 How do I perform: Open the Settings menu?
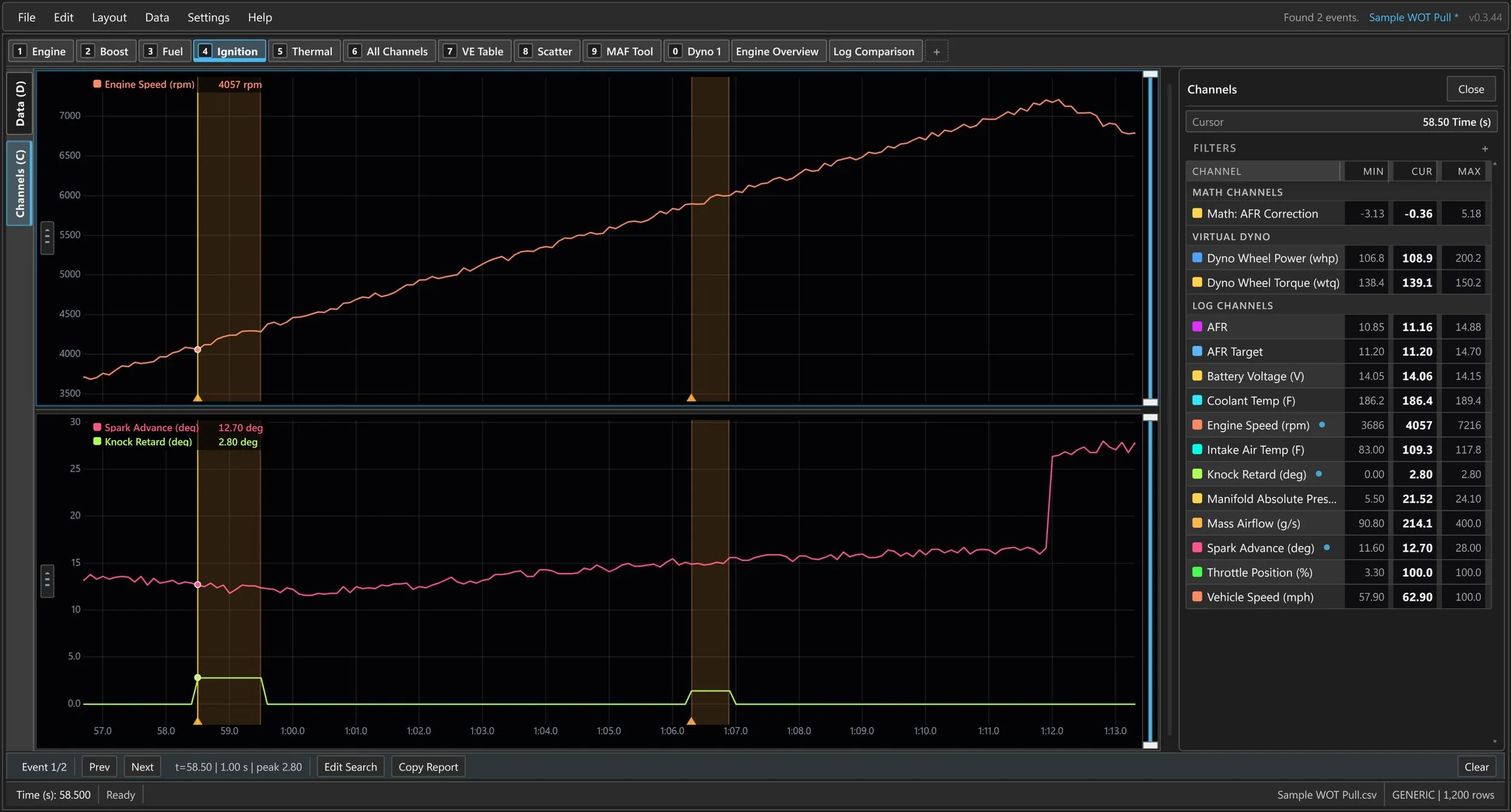click(209, 18)
